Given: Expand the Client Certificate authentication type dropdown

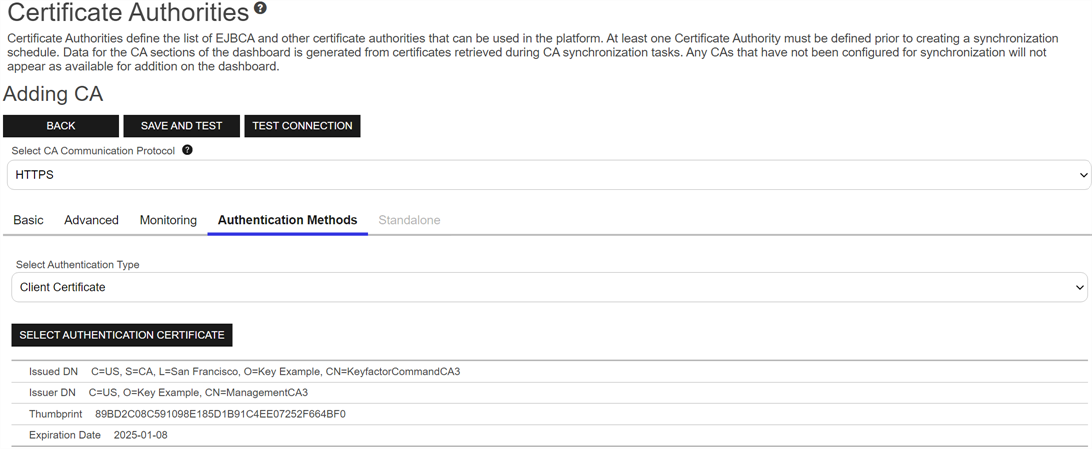Looking at the screenshot, I should pyautogui.click(x=548, y=287).
